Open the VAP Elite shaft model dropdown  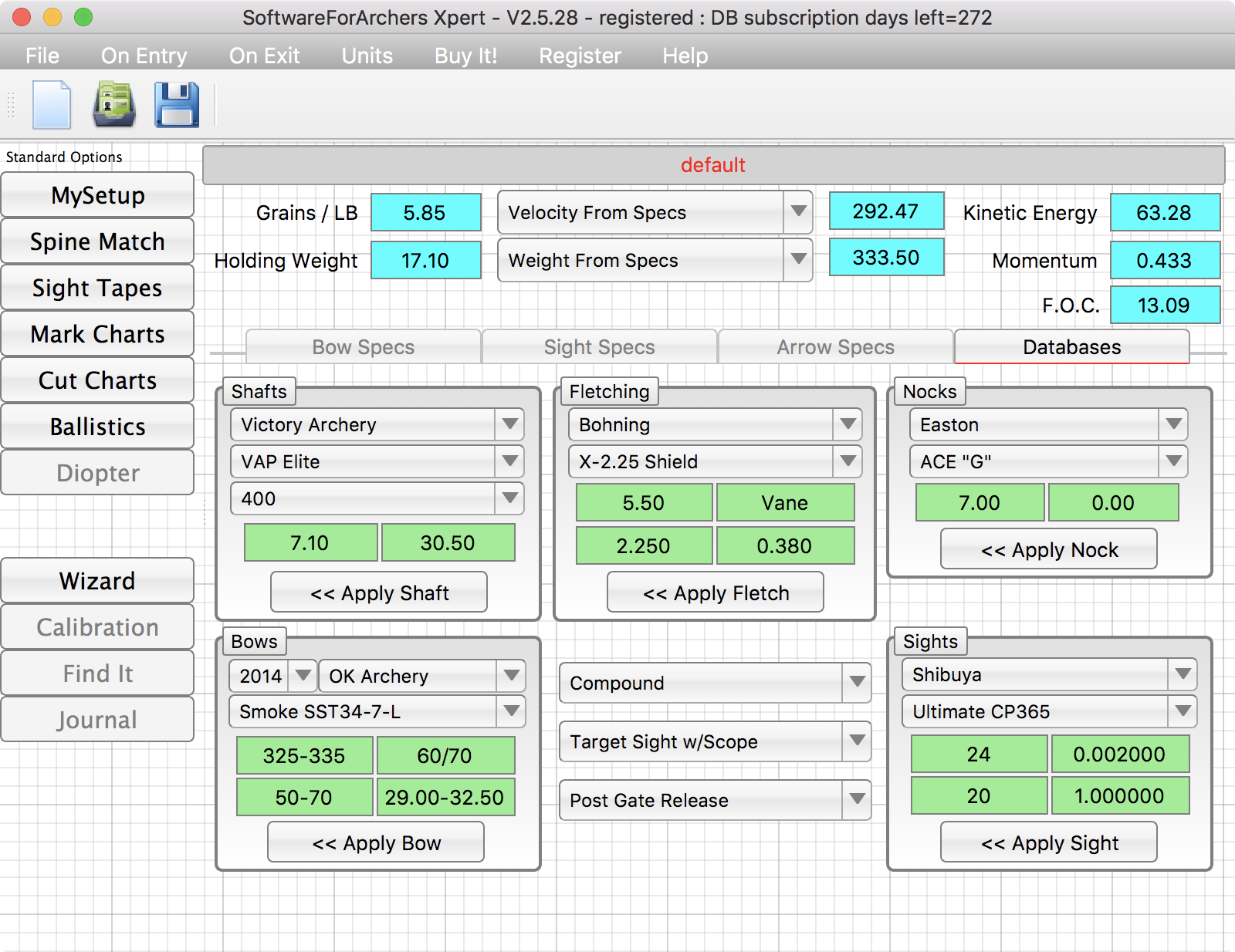tap(377, 461)
